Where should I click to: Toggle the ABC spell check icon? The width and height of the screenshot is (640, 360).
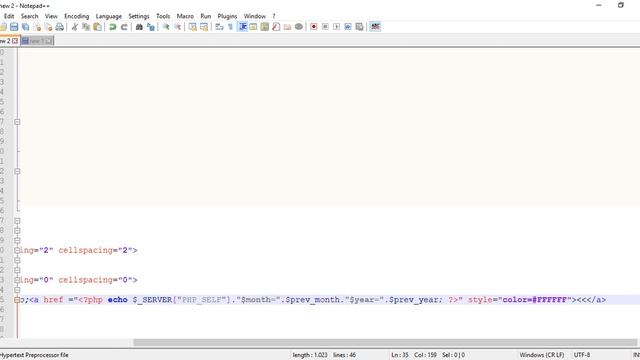375,27
